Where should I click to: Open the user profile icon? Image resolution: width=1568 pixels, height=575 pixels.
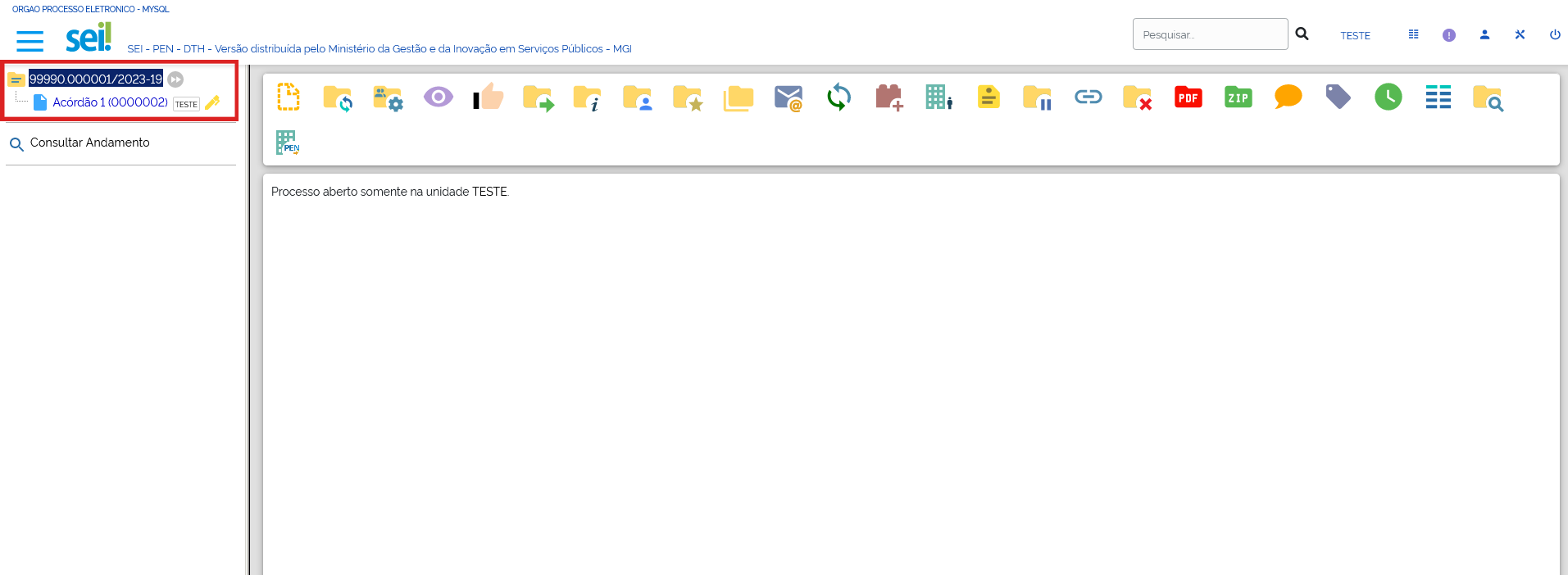[x=1484, y=34]
